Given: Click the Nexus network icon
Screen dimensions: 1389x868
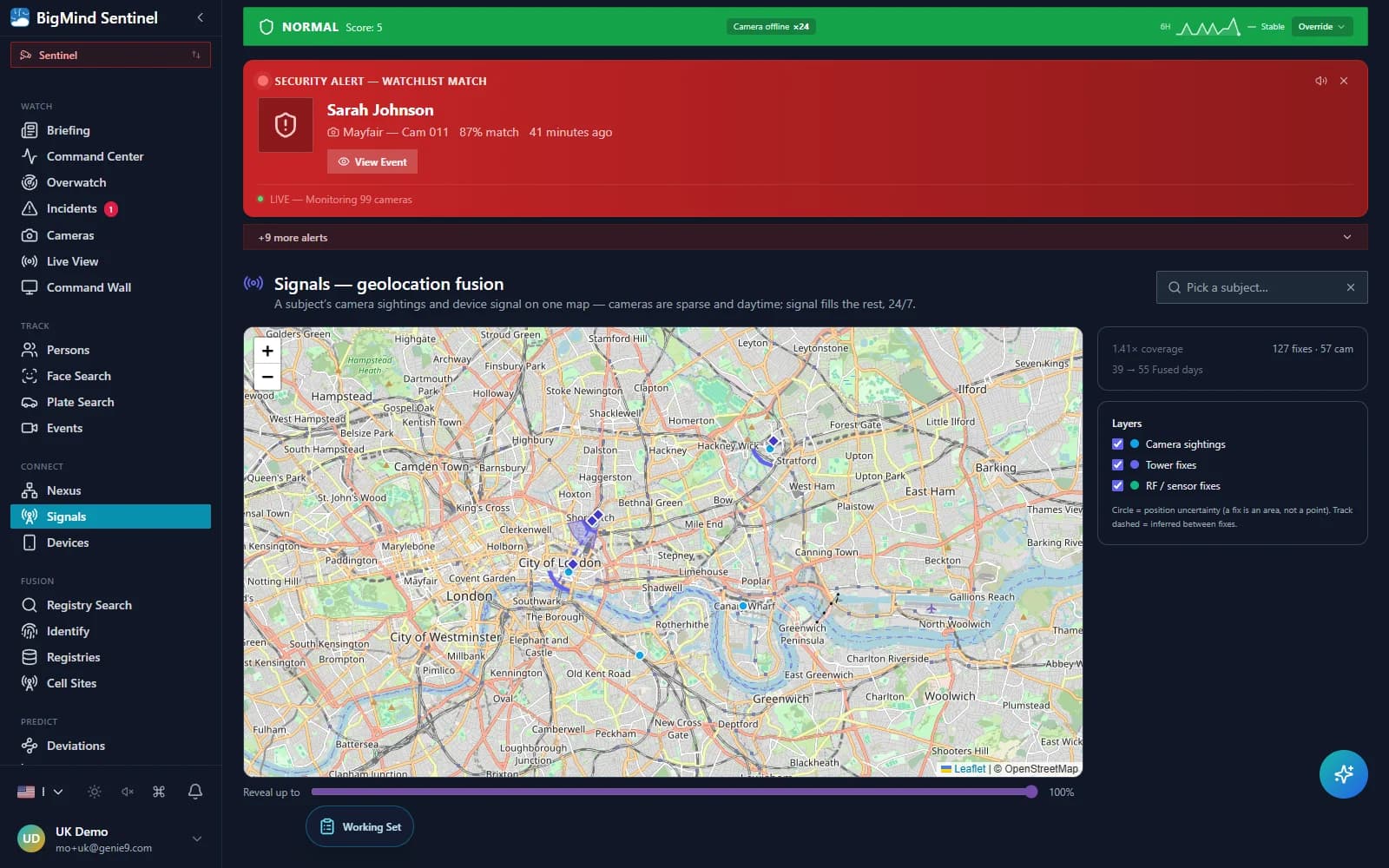Looking at the screenshot, I should 30,490.
